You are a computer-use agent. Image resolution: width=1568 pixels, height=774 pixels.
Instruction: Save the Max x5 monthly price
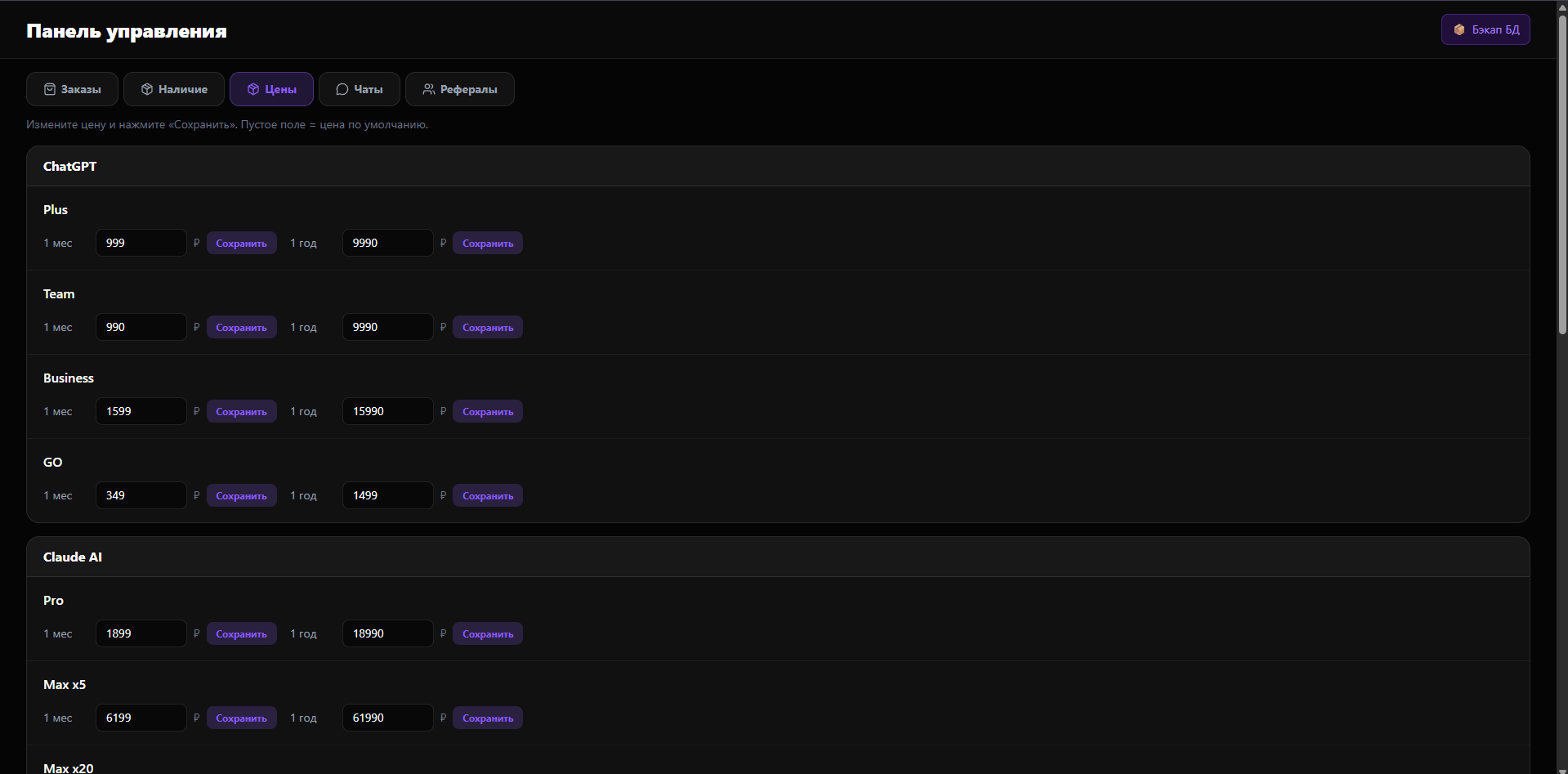point(241,718)
